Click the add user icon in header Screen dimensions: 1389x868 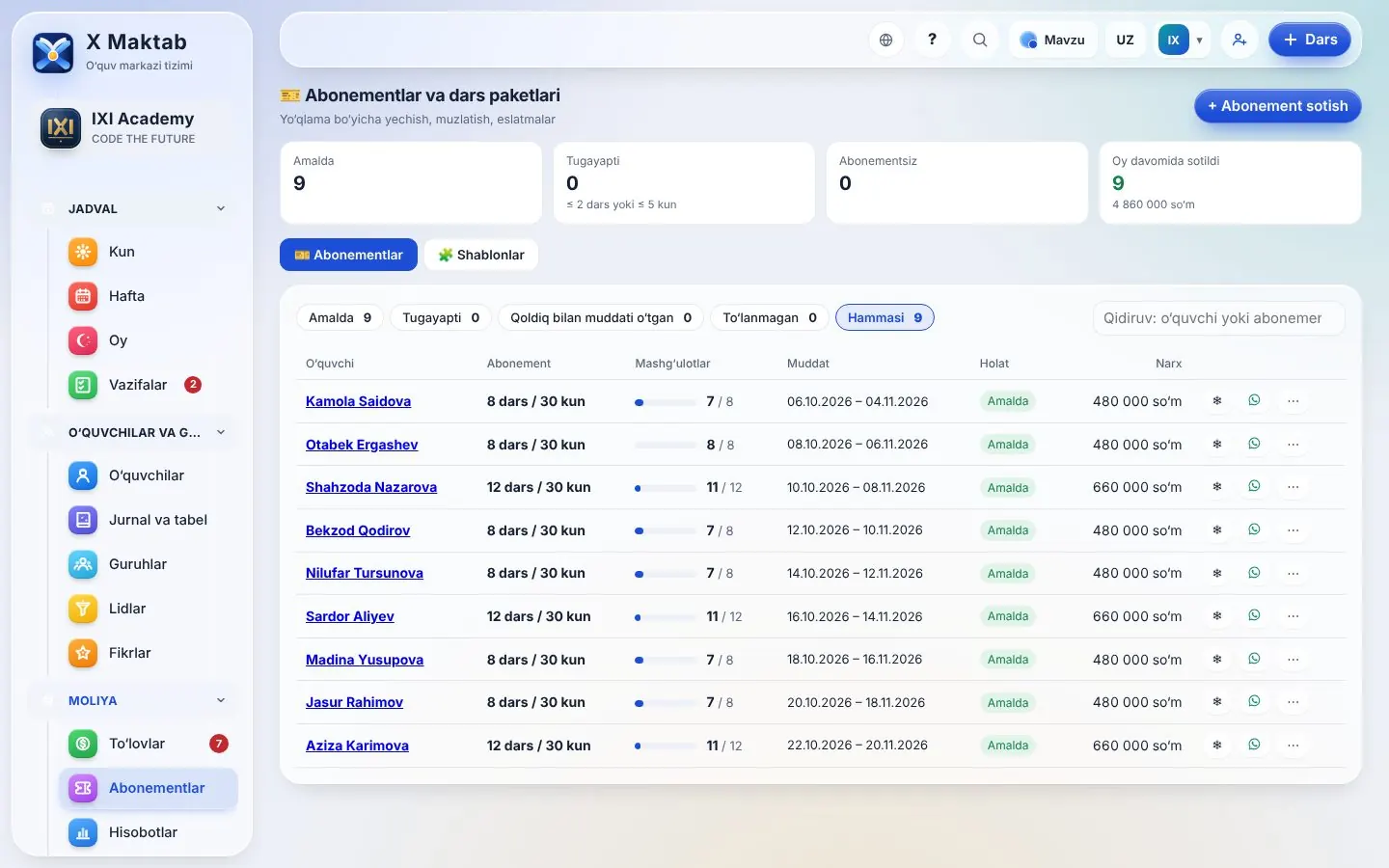pos(1239,40)
